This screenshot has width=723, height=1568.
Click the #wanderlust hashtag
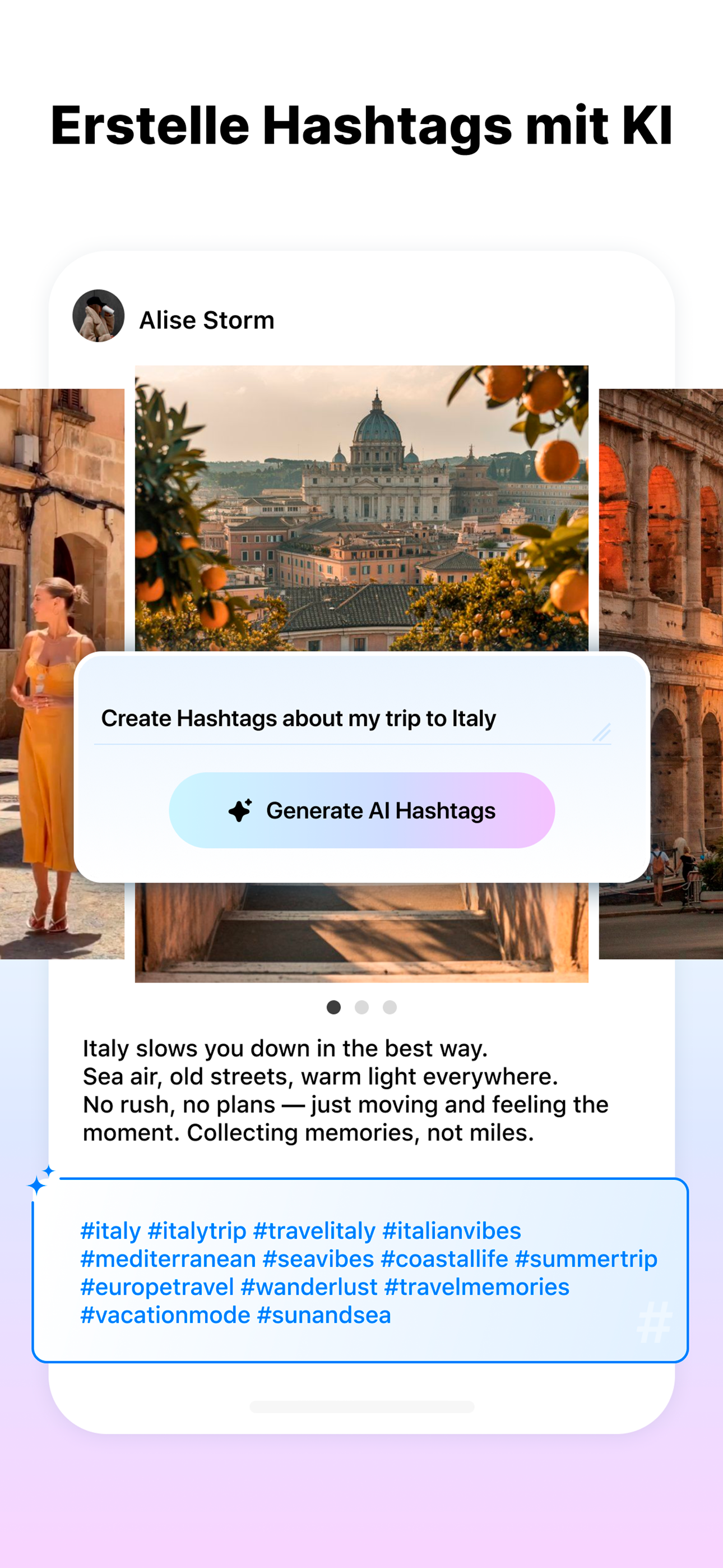click(x=309, y=1287)
